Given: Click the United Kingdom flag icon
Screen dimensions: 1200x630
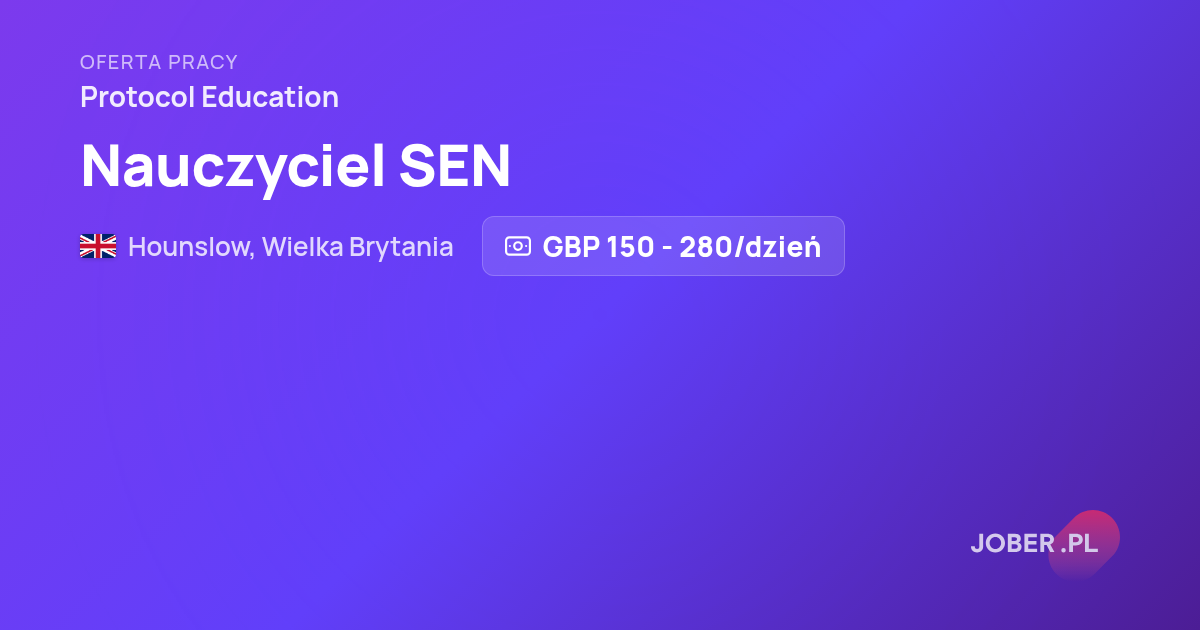Looking at the screenshot, I should tap(98, 246).
